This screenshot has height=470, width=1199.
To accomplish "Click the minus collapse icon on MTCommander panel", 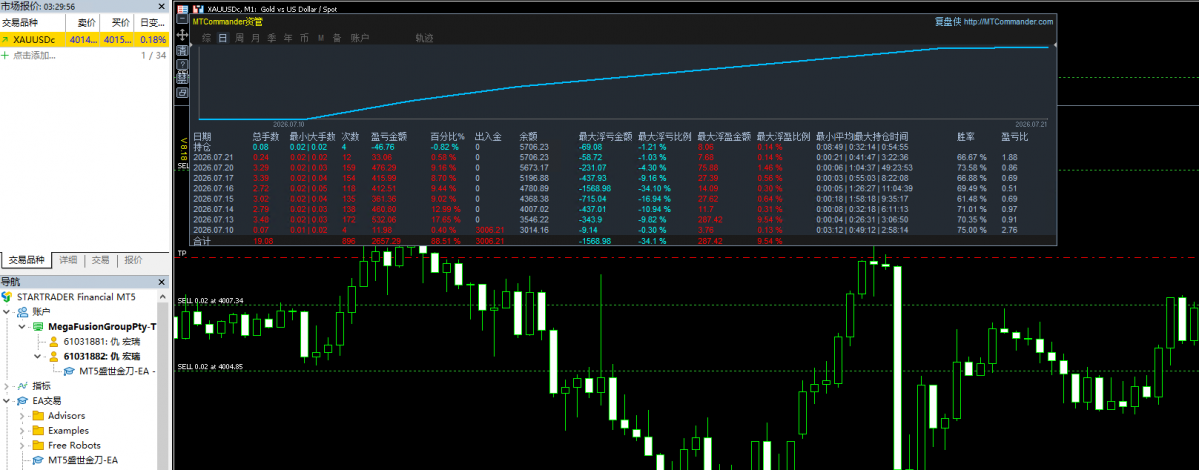I will (x=182, y=18).
